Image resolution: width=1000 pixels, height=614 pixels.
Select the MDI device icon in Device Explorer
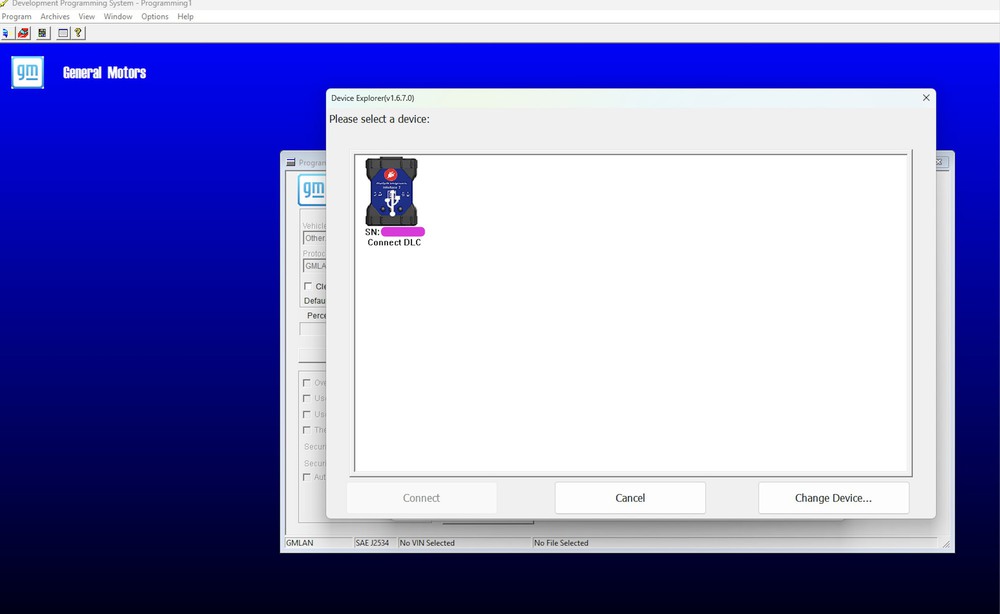[x=392, y=191]
